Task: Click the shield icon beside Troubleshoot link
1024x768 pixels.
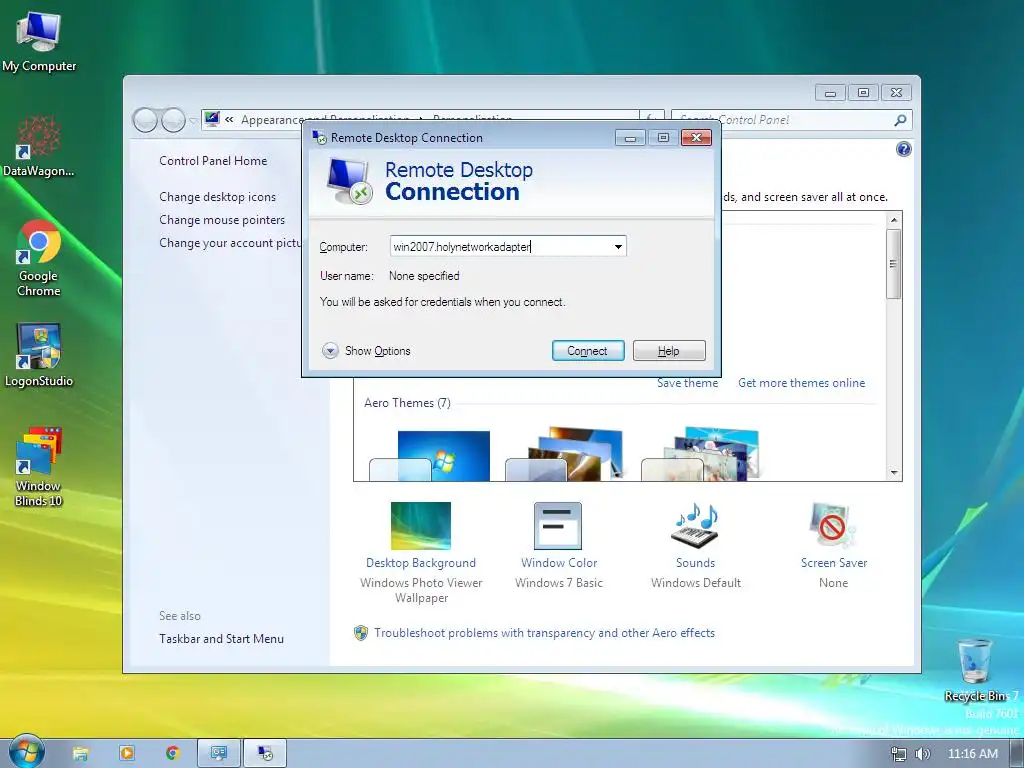Action: pos(360,633)
